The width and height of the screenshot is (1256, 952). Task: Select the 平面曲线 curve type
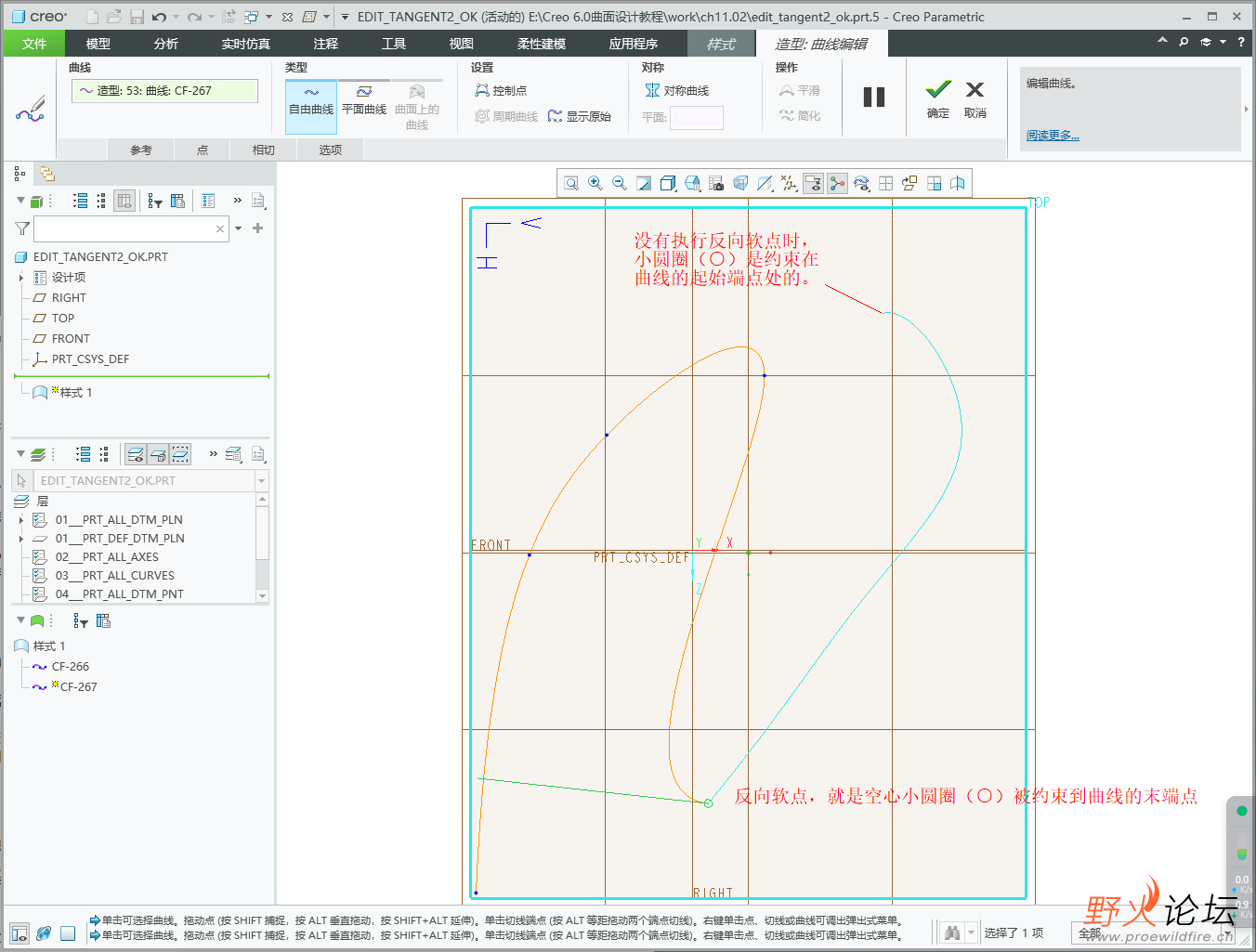364,100
